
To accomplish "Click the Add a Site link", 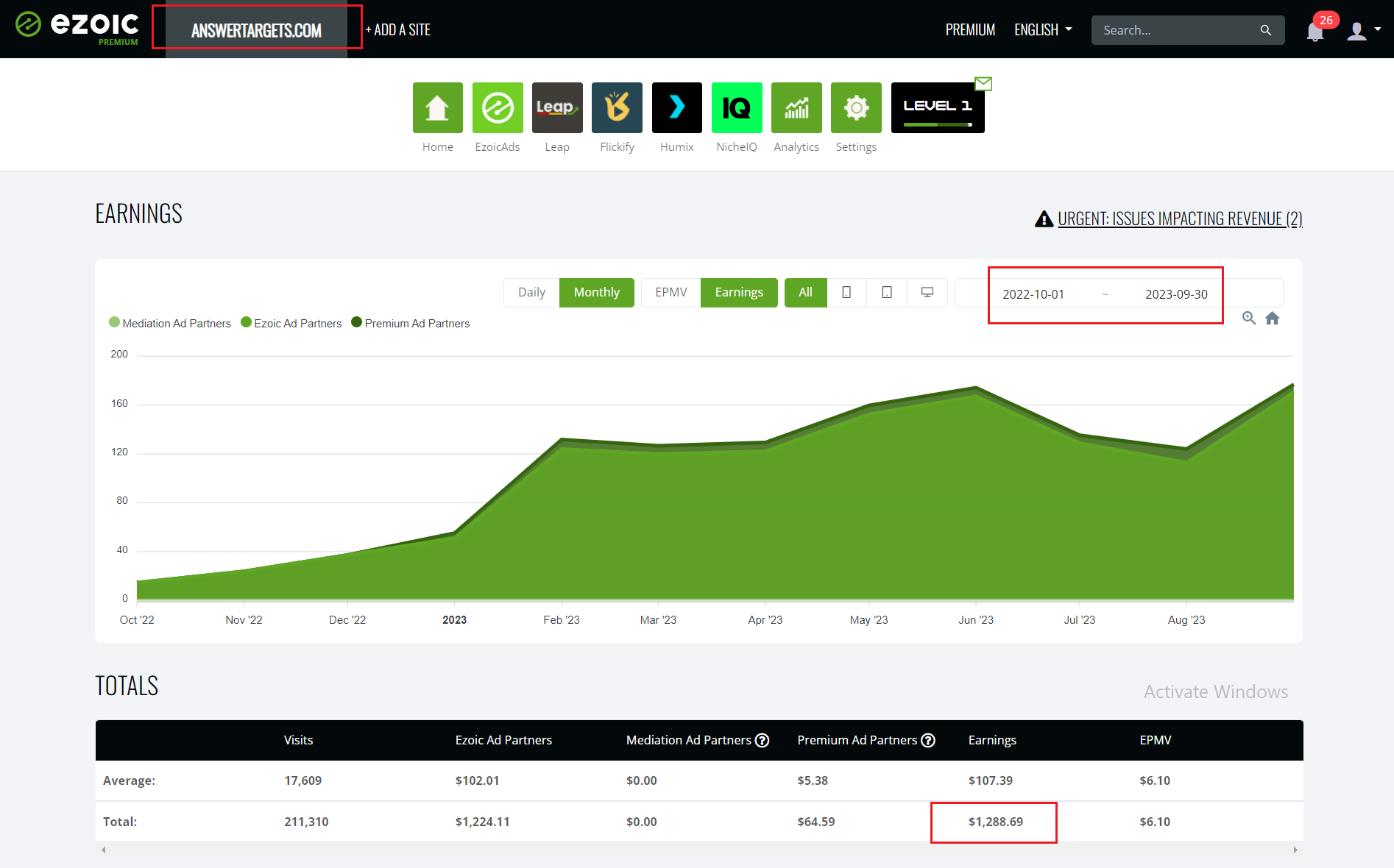I will click(x=398, y=29).
